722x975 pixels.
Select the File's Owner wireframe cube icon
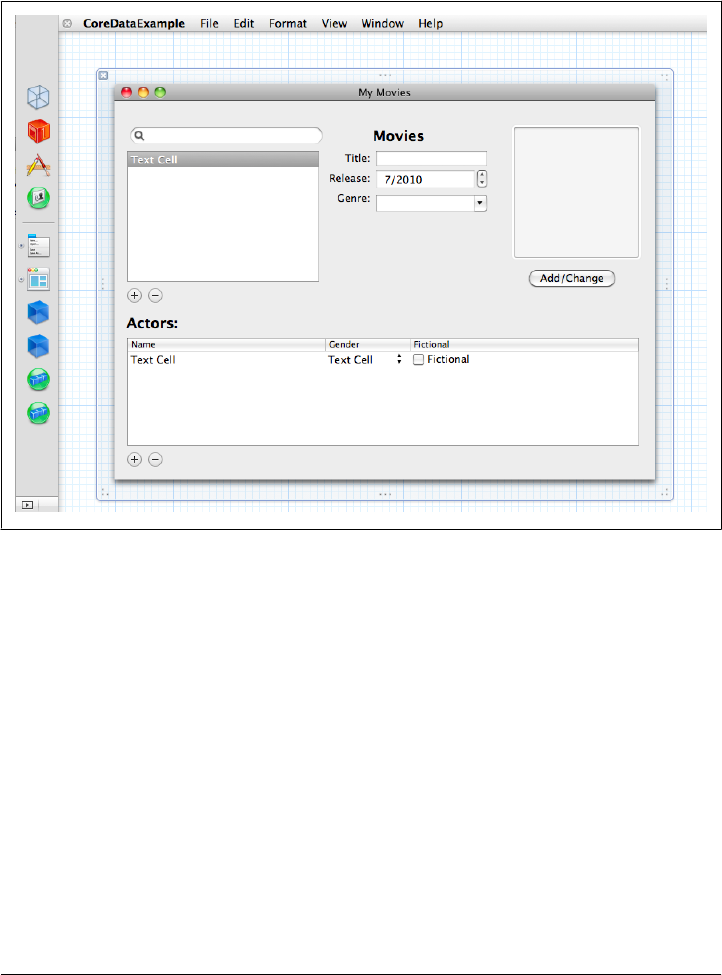[38, 97]
